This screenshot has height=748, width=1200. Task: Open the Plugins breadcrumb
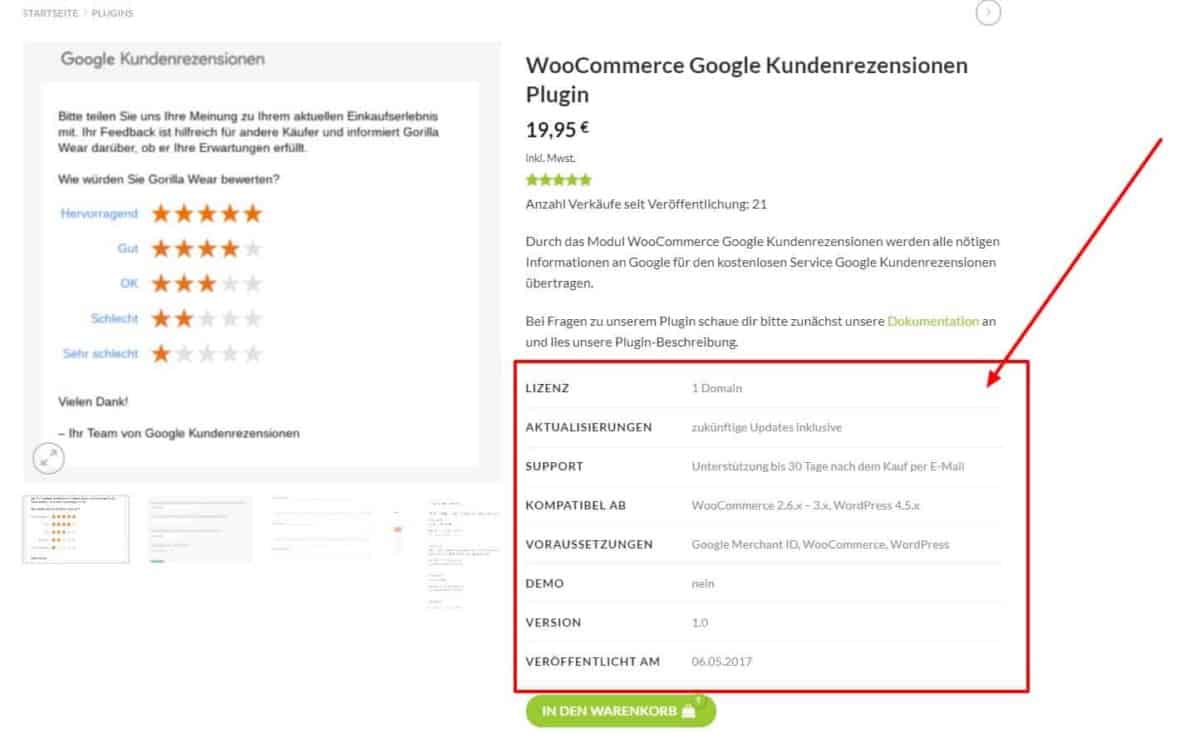112,13
